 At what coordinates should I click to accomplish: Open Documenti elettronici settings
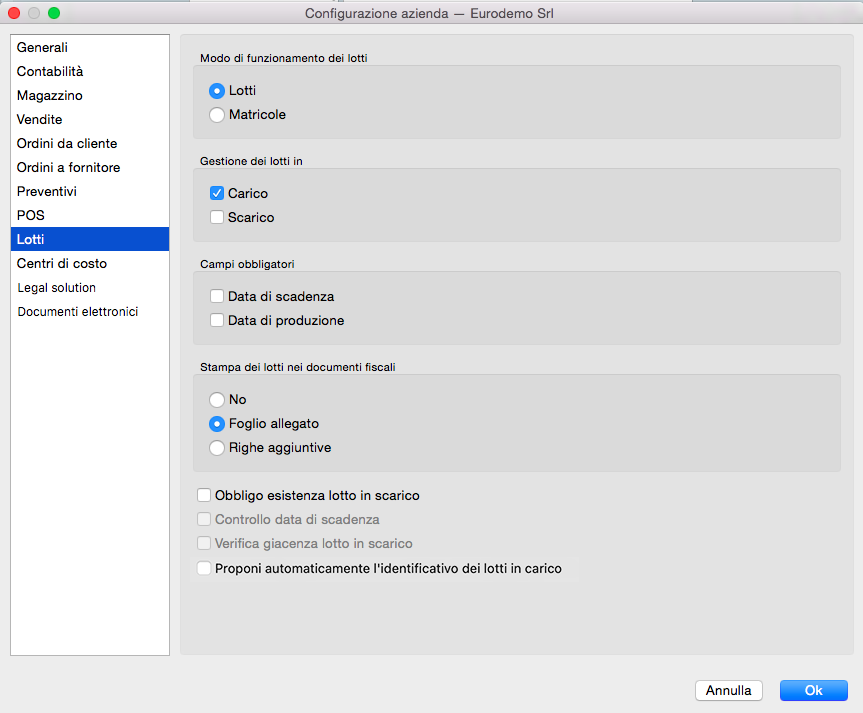77,312
